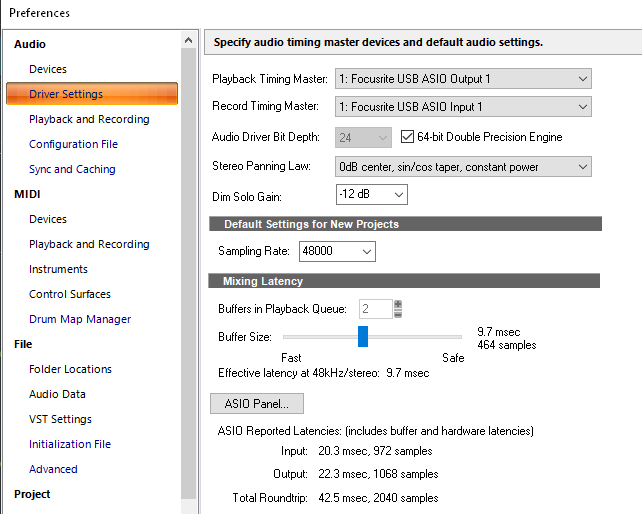Click the Buffers in Playback Queue stepper
Viewport: 642px width, 514px height.
point(398,309)
